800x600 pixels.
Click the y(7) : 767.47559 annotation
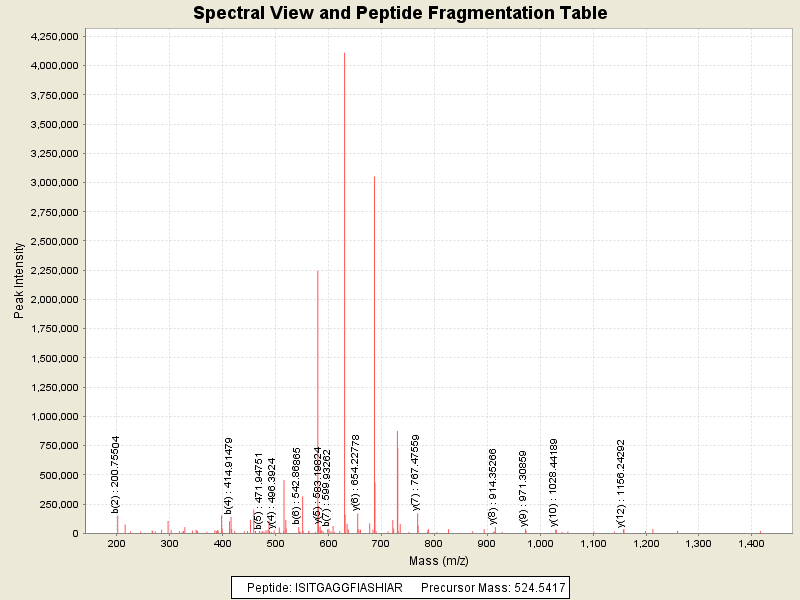(416, 480)
